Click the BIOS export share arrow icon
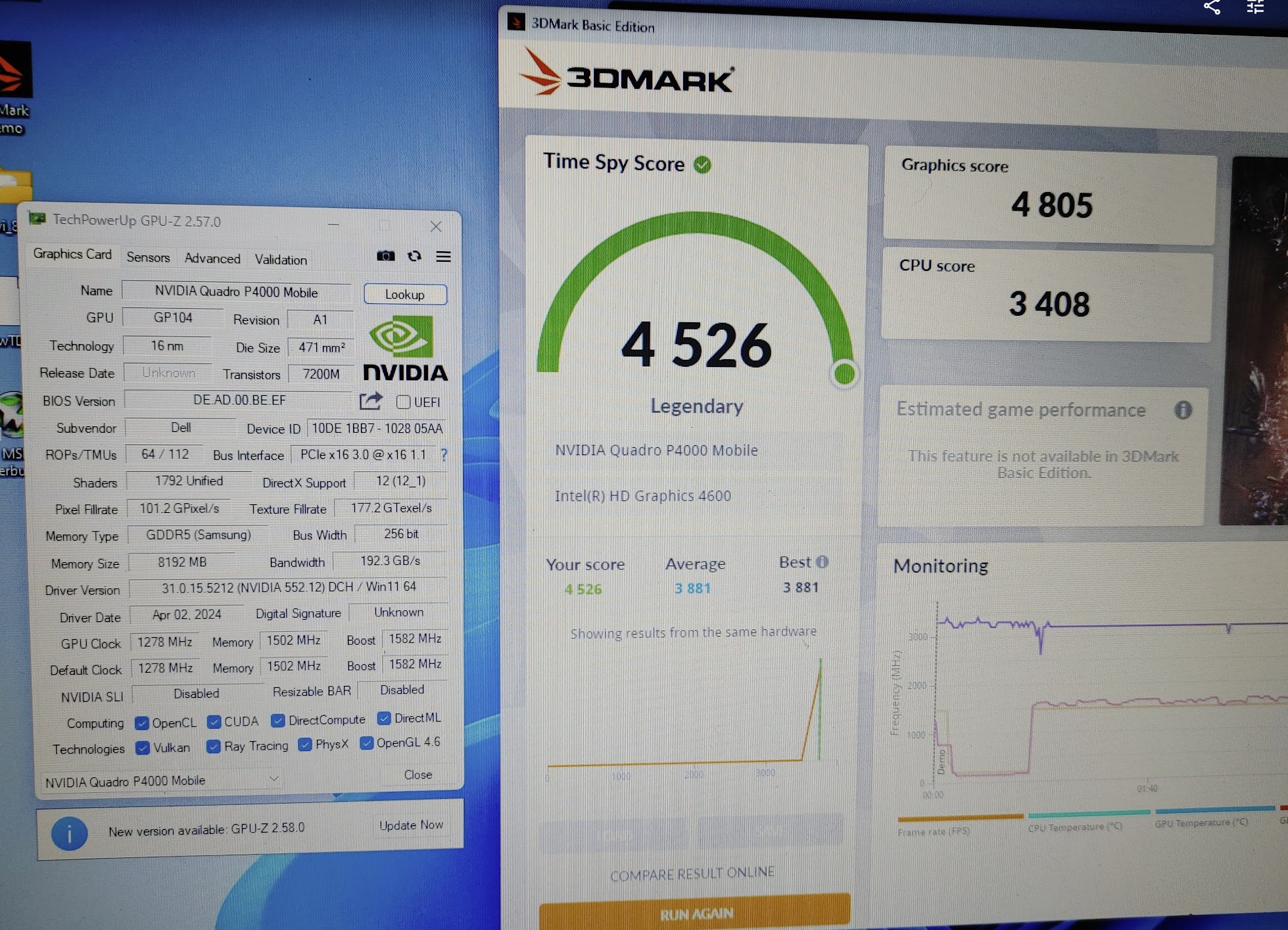Screen dimensions: 1288x930 point(371,401)
